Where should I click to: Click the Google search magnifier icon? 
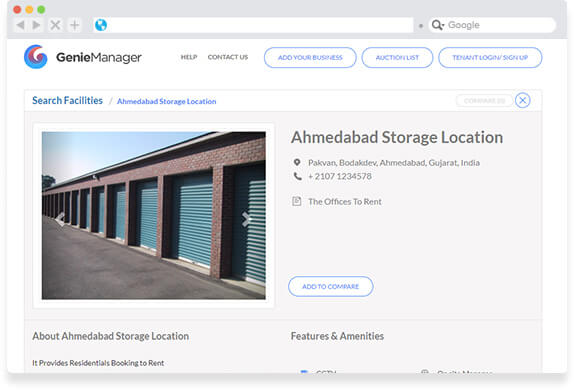click(437, 25)
